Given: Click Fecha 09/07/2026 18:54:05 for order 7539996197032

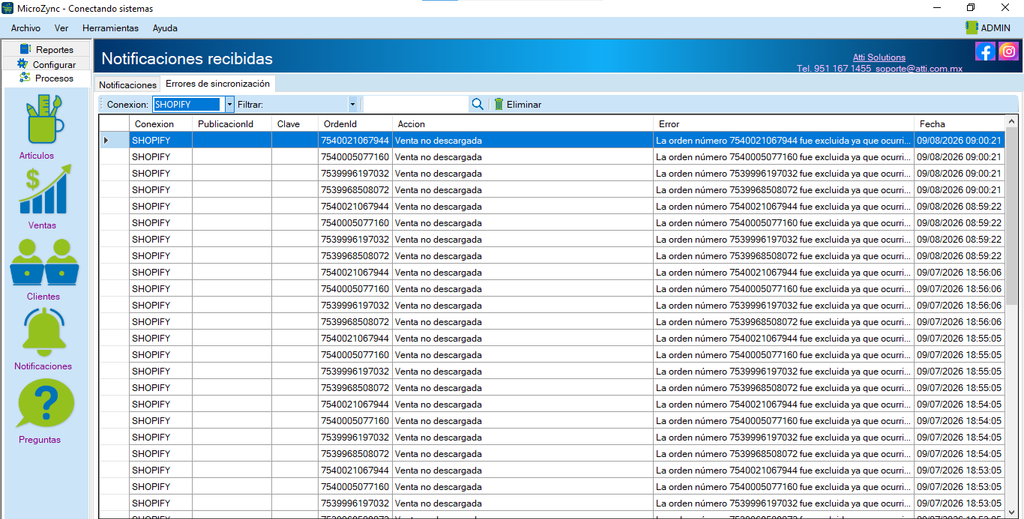Looking at the screenshot, I should tap(959, 437).
